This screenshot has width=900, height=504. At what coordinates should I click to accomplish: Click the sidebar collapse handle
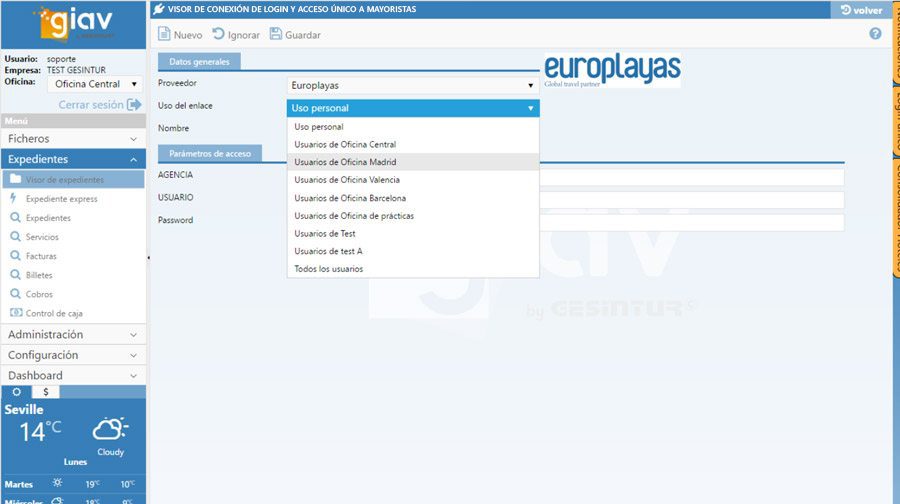coord(149,258)
